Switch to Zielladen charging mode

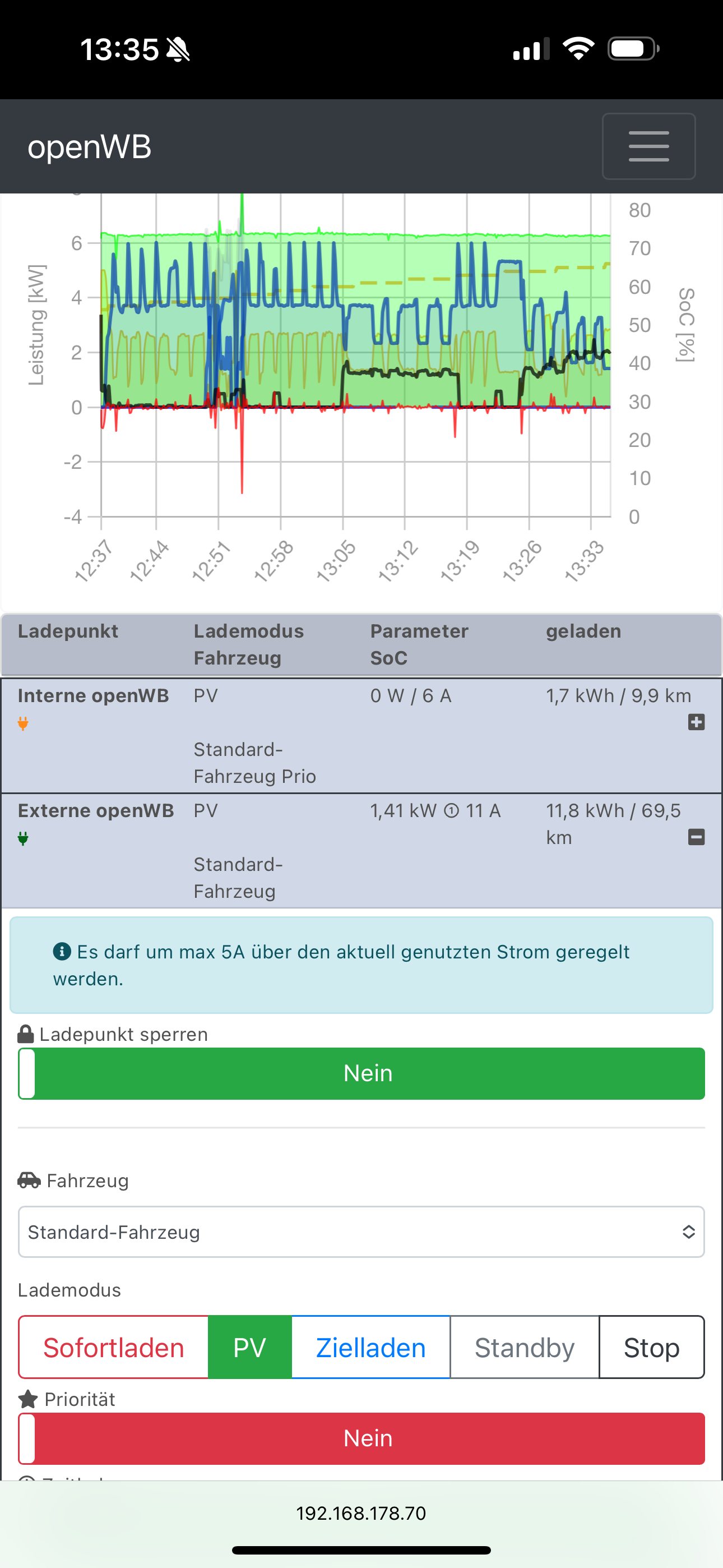tap(370, 1347)
